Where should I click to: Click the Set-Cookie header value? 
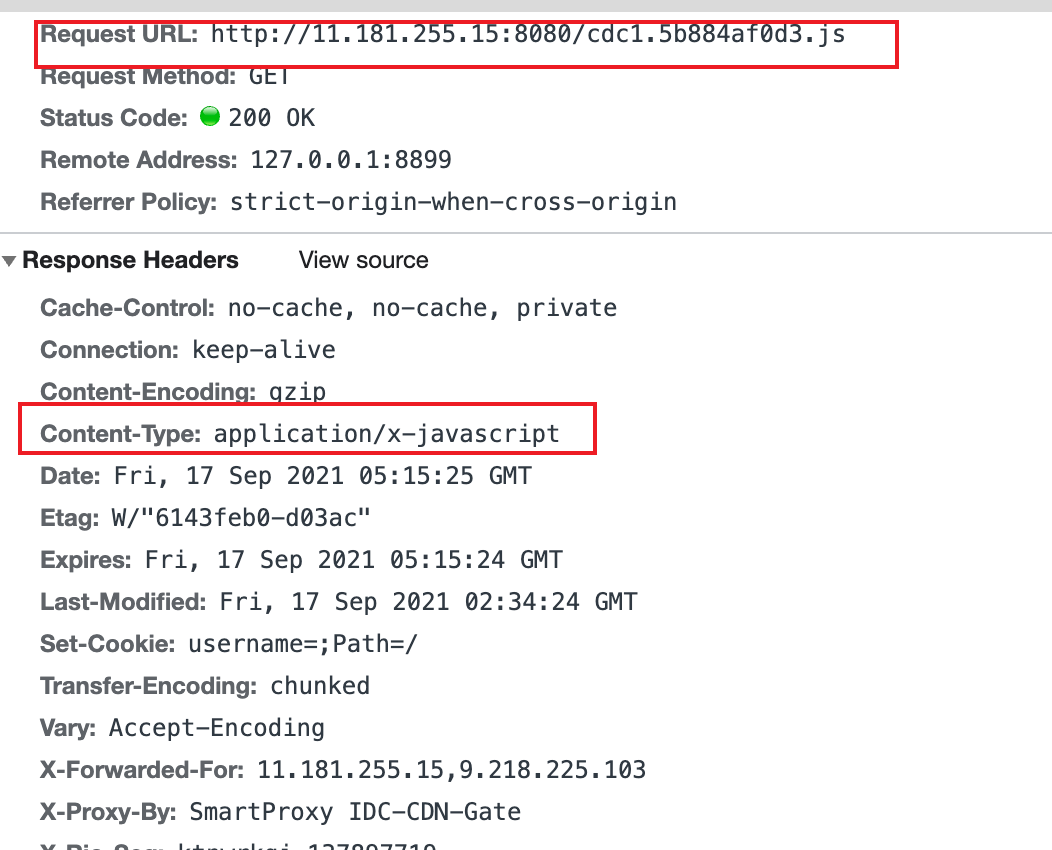pos(303,644)
